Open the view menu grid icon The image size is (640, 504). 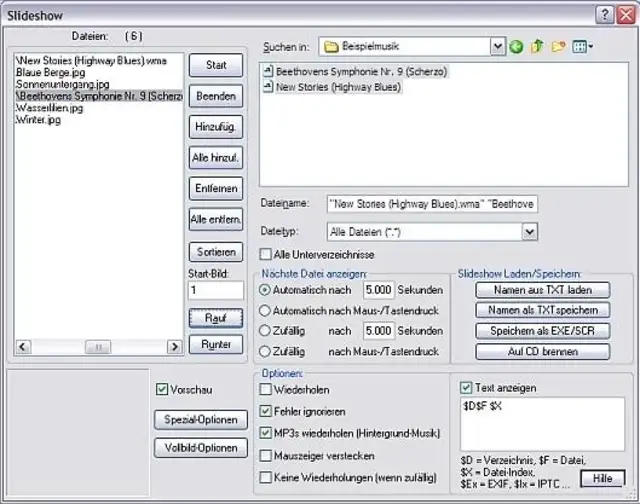pos(582,47)
